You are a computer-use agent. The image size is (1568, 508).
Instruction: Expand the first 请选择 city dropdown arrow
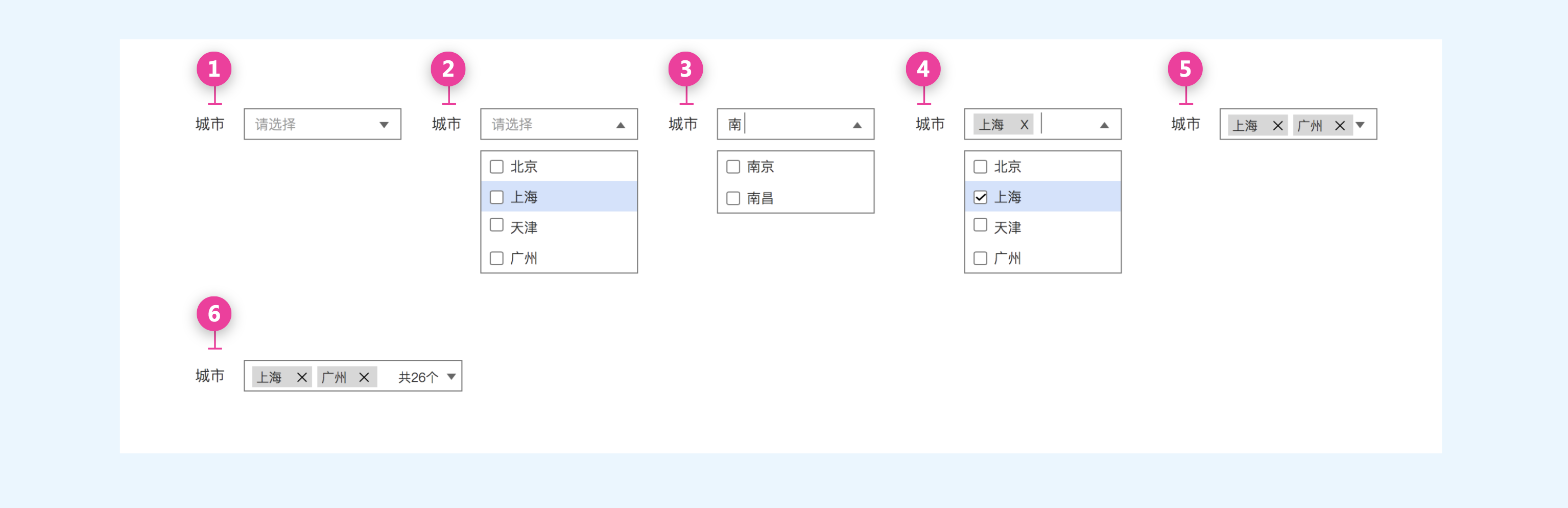(x=384, y=125)
